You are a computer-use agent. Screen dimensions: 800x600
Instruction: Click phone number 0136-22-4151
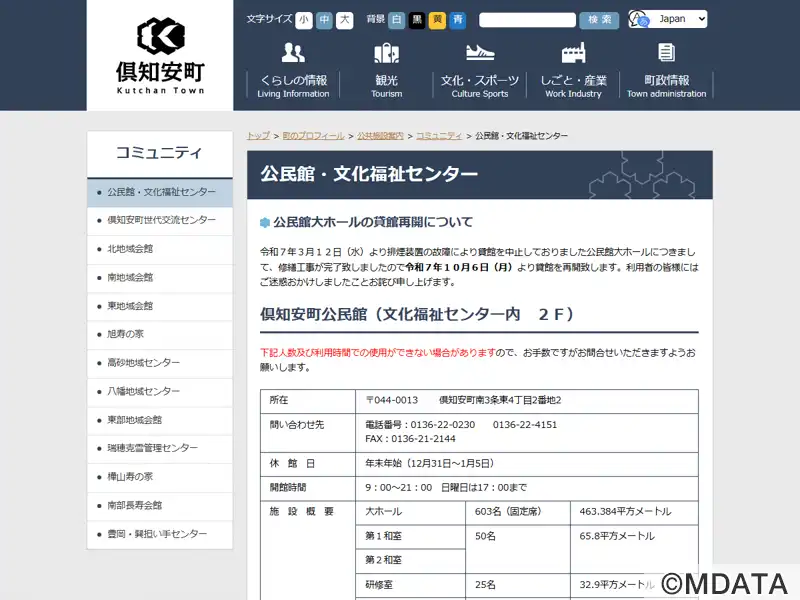[525, 425]
